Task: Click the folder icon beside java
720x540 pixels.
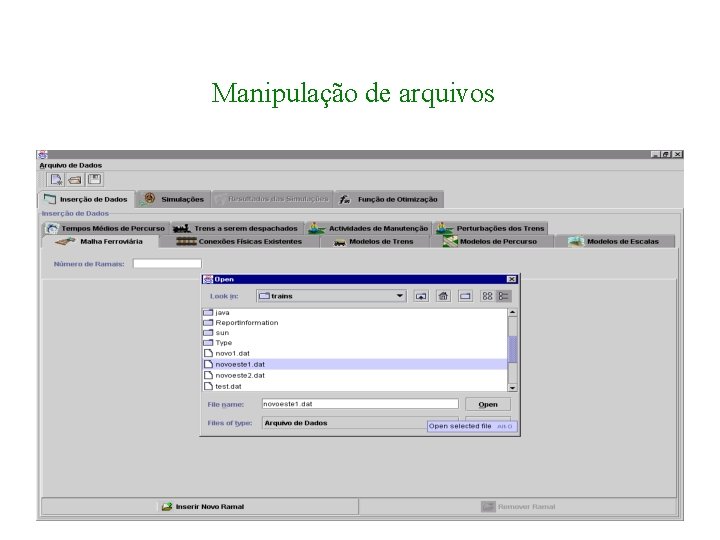Action: 208,313
